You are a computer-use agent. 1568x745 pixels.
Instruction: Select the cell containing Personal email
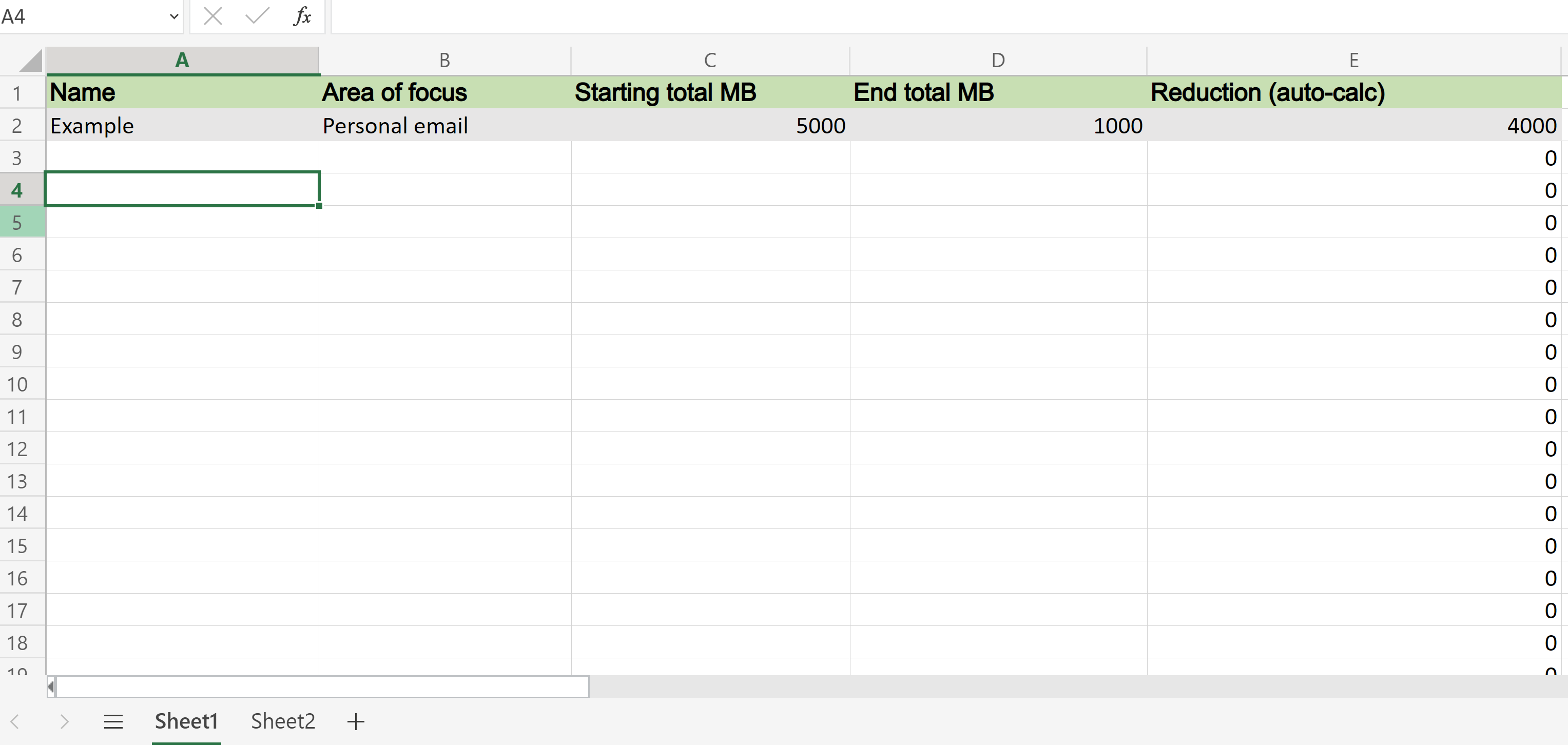point(444,125)
